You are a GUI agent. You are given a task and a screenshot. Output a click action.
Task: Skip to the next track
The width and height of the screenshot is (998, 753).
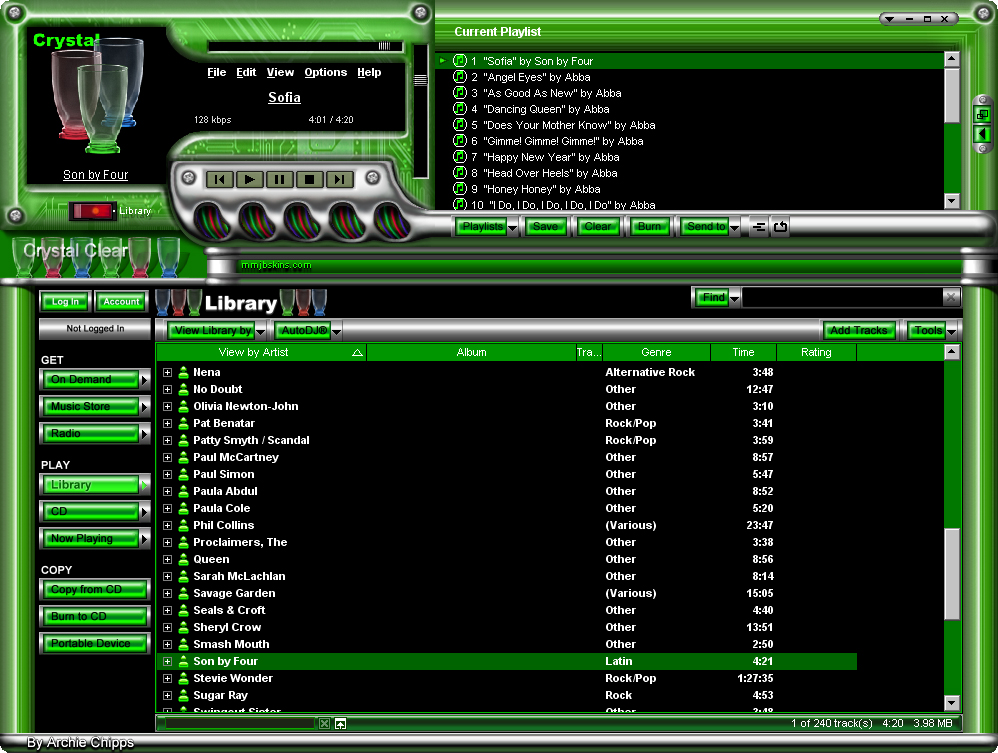[340, 179]
